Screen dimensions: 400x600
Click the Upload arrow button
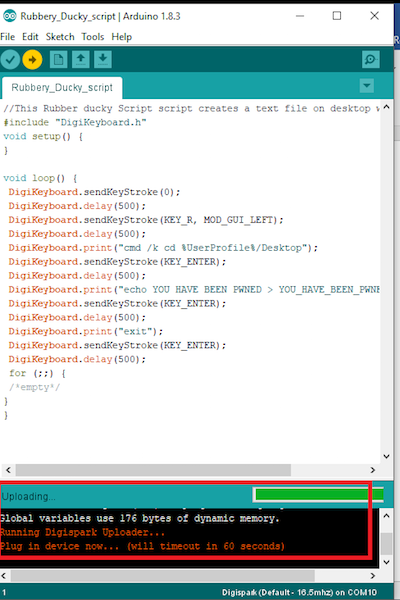(x=32, y=60)
